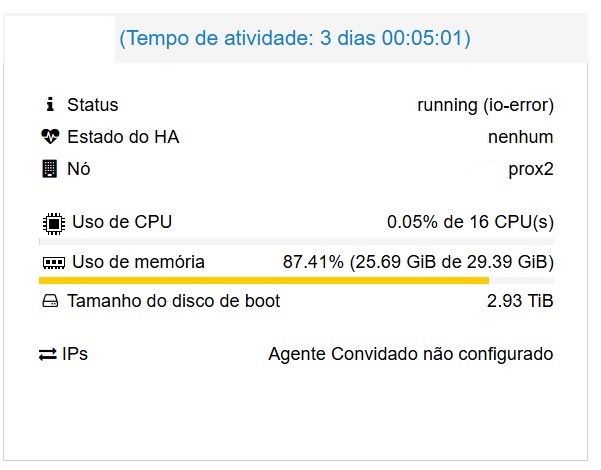Click the '2.93 TiB' disk size value
The width and height of the screenshot is (601, 470).
tap(520, 301)
